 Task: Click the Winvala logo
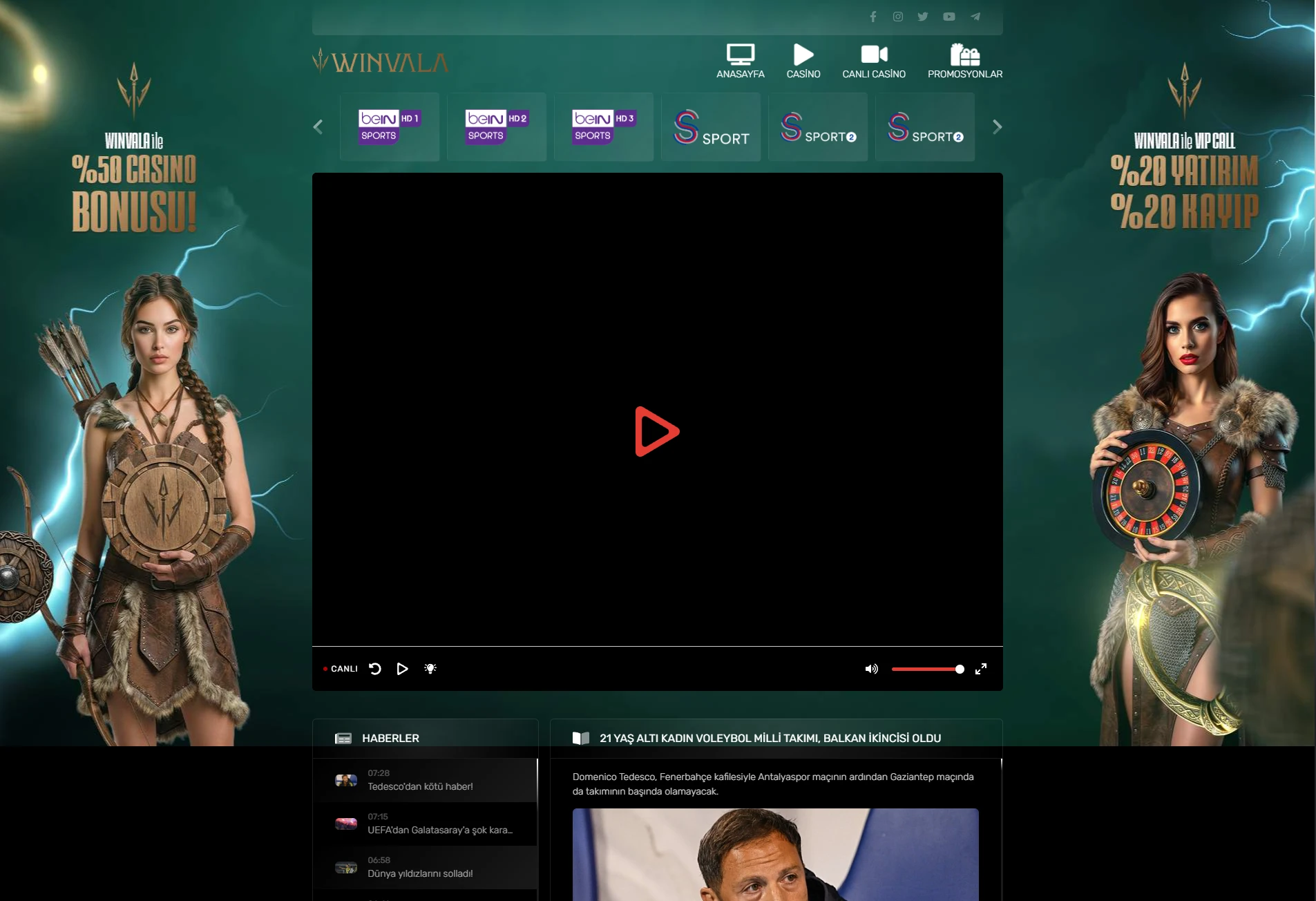click(381, 61)
